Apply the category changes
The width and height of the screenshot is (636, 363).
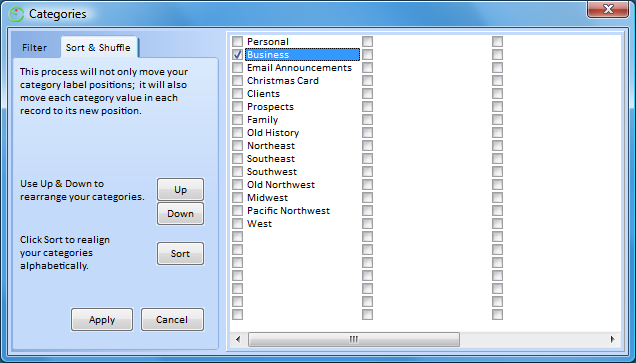(102, 320)
